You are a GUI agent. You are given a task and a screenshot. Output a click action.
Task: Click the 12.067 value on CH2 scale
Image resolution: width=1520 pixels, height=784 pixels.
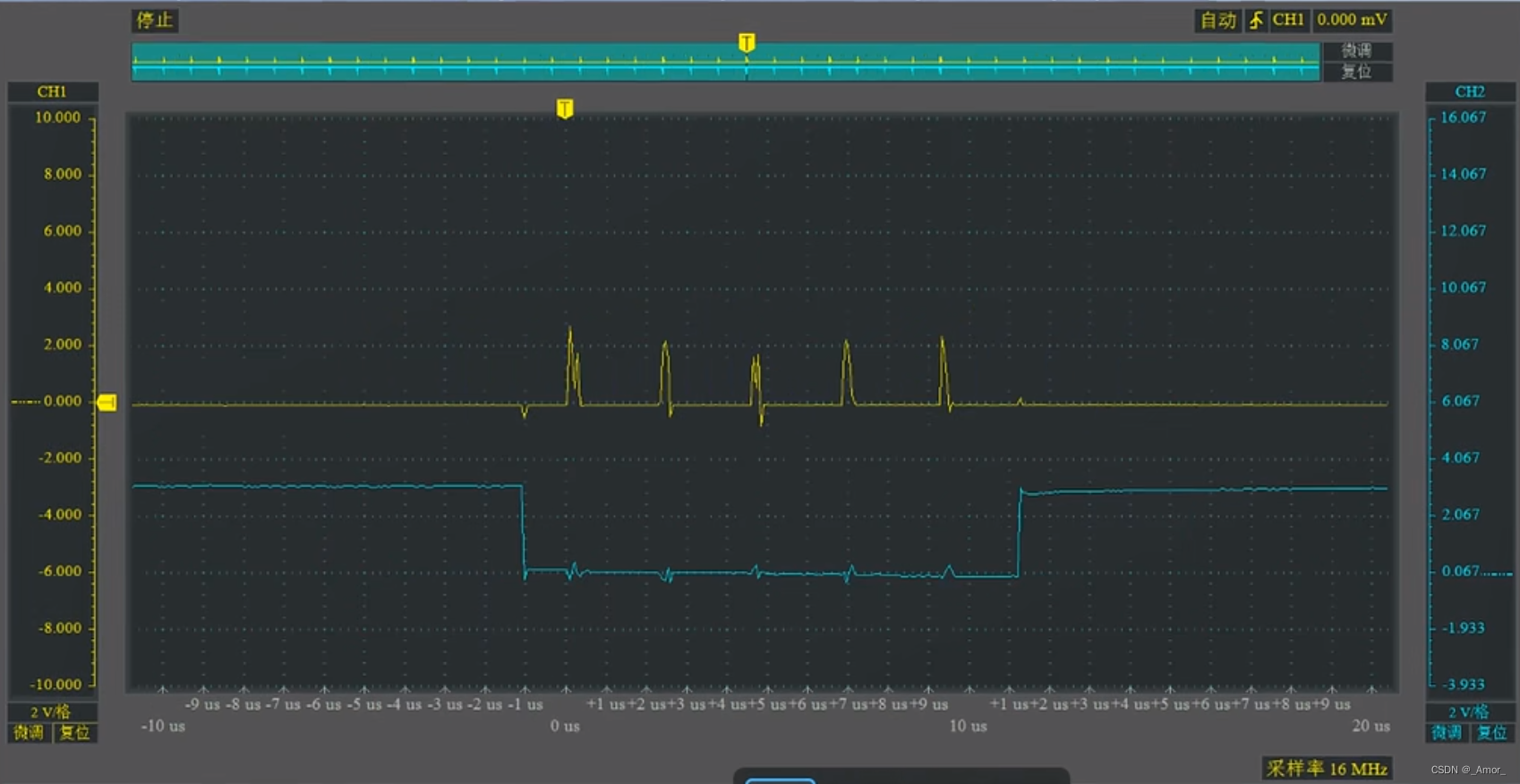tap(1463, 231)
